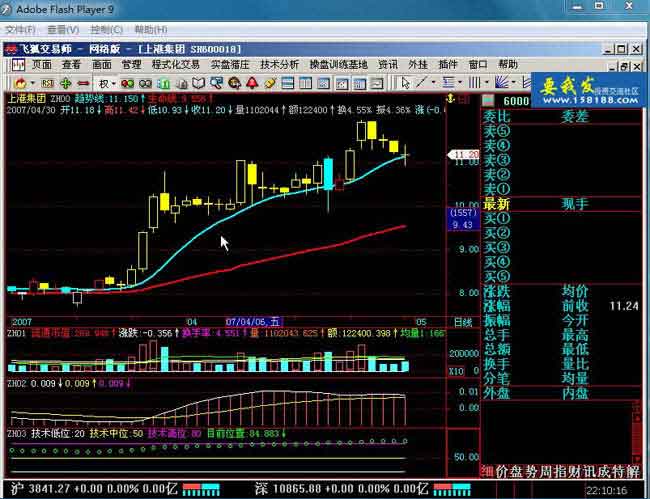Click the fifth window layout icon
The image size is (650, 499).
click(359, 83)
